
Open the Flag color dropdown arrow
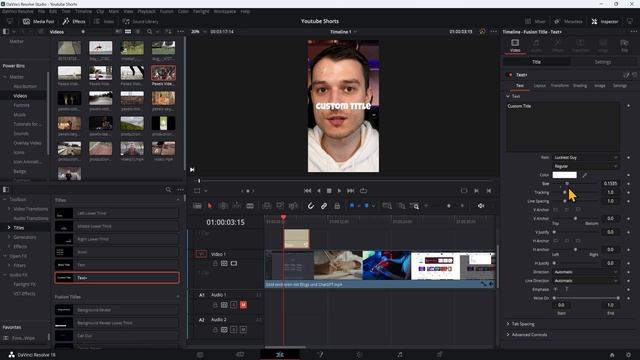pyautogui.click(x=359, y=206)
